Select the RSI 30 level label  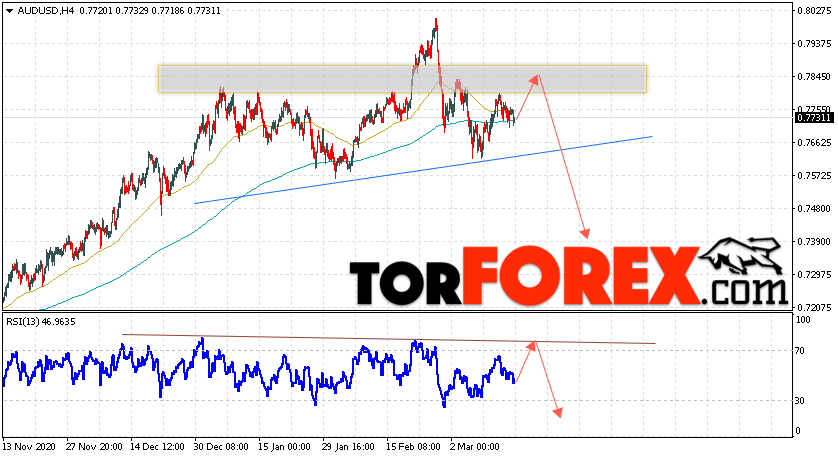tap(800, 401)
